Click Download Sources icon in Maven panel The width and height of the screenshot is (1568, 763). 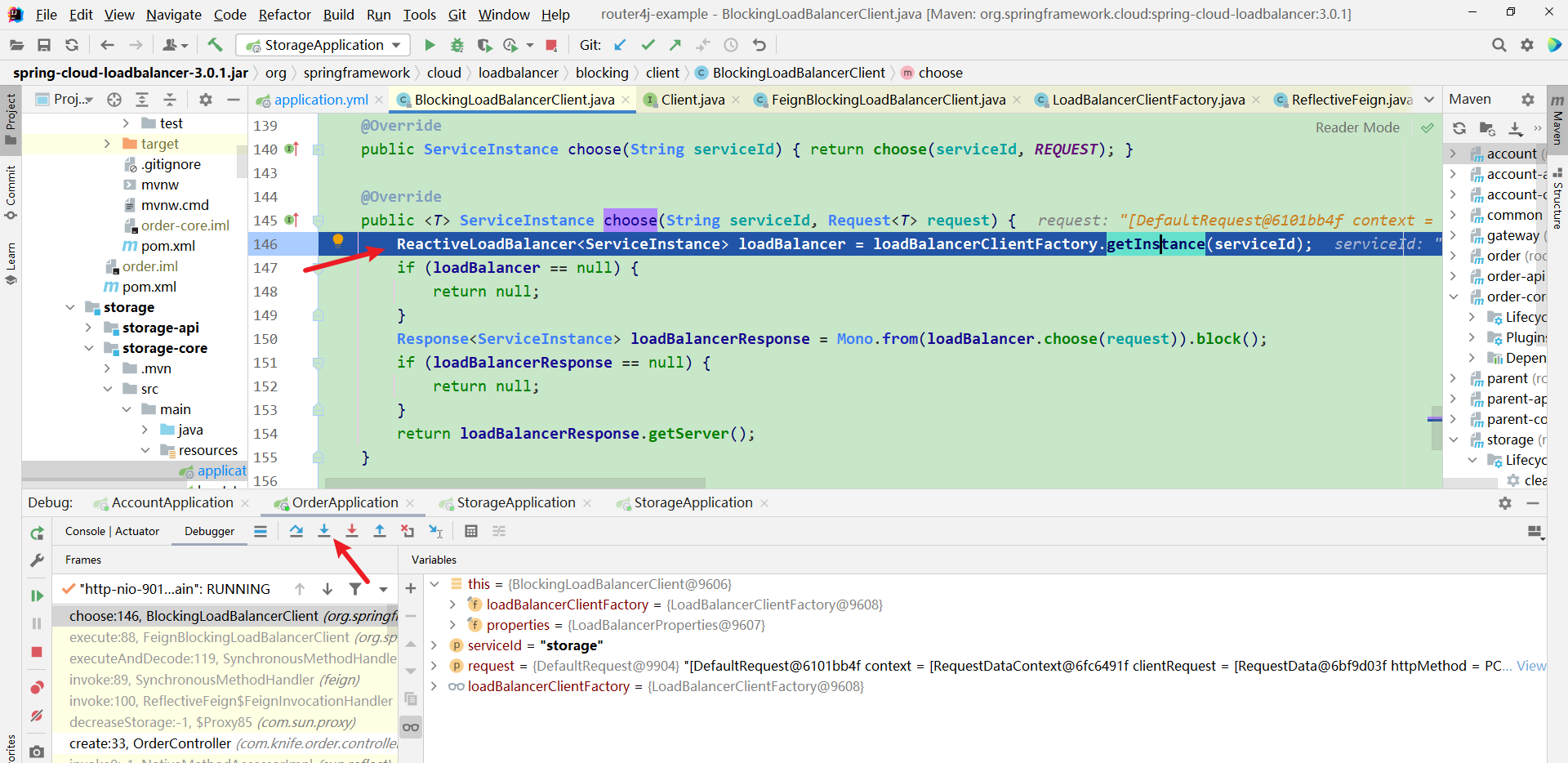point(1517,128)
